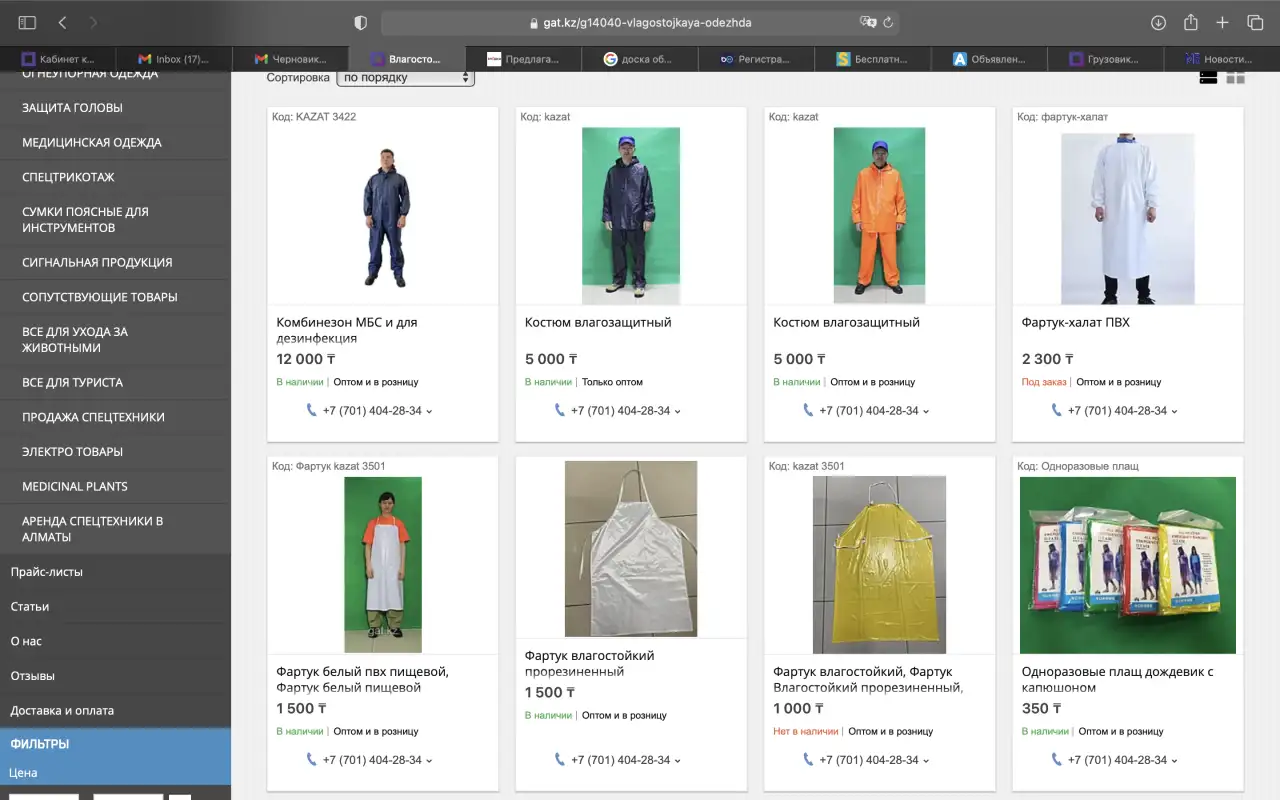
Task: Click phone icon on Одноразовые плащ дождевик card
Action: click(x=1055, y=760)
